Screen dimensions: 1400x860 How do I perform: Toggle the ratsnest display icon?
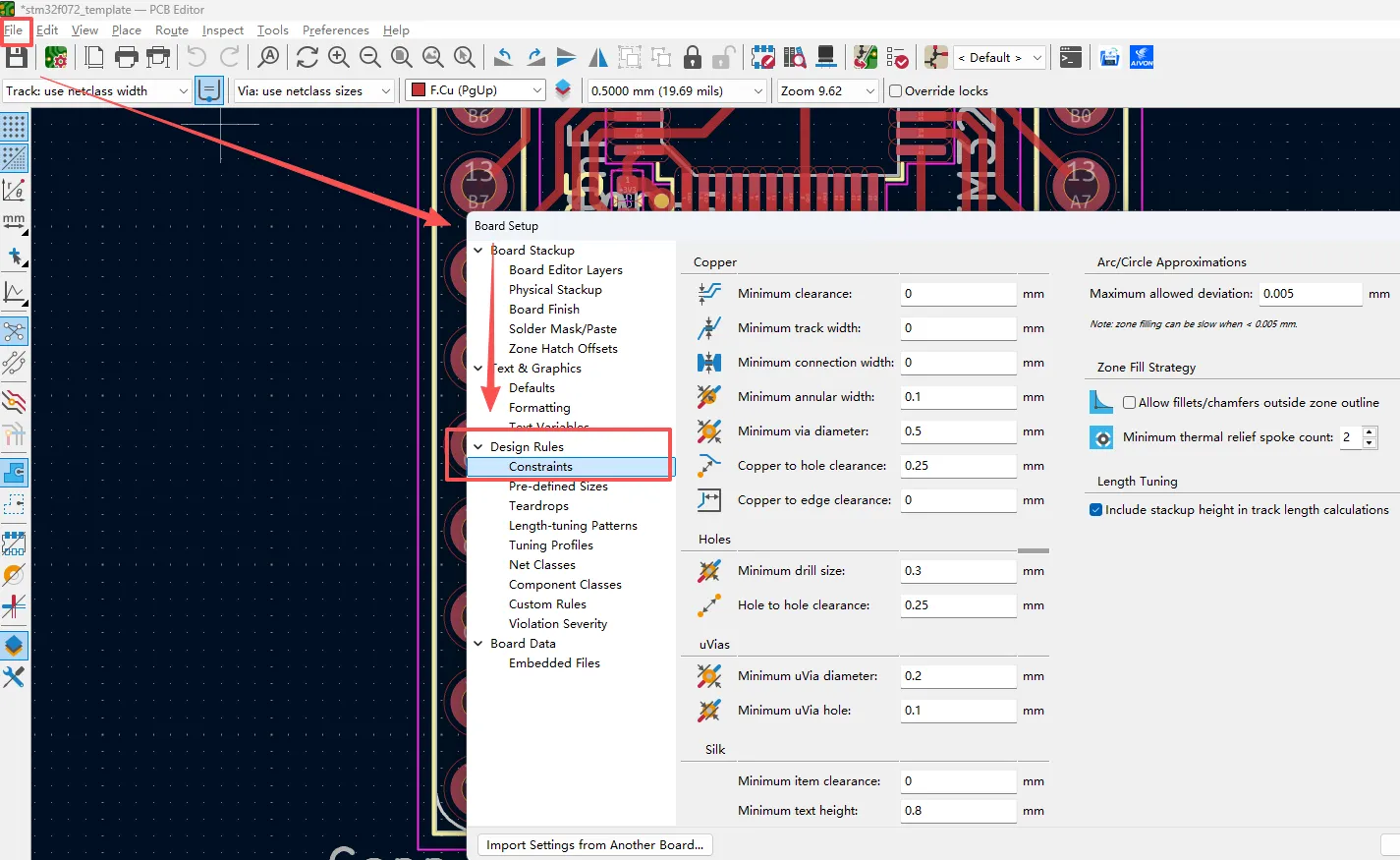click(14, 331)
